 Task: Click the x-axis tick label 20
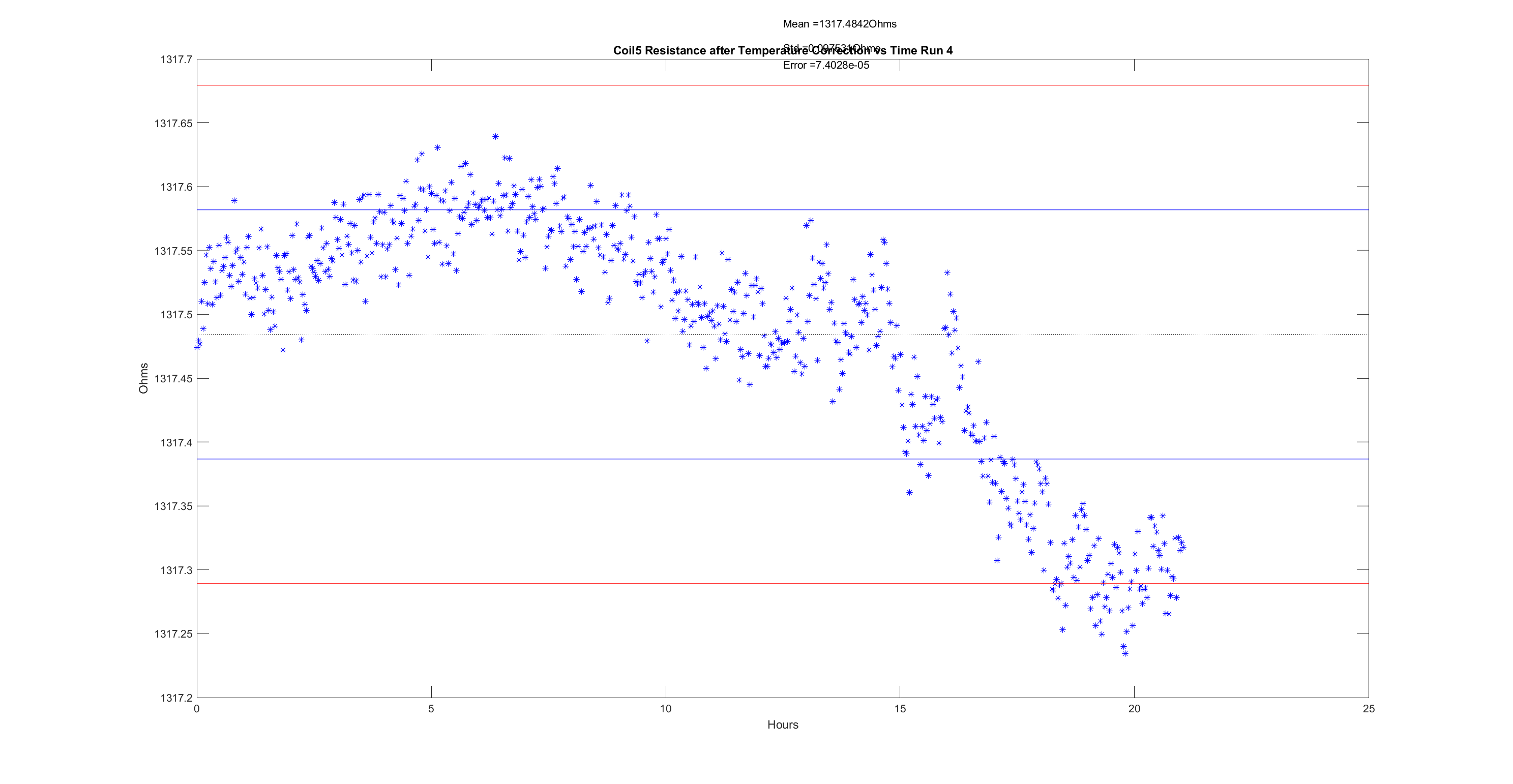(x=1134, y=709)
